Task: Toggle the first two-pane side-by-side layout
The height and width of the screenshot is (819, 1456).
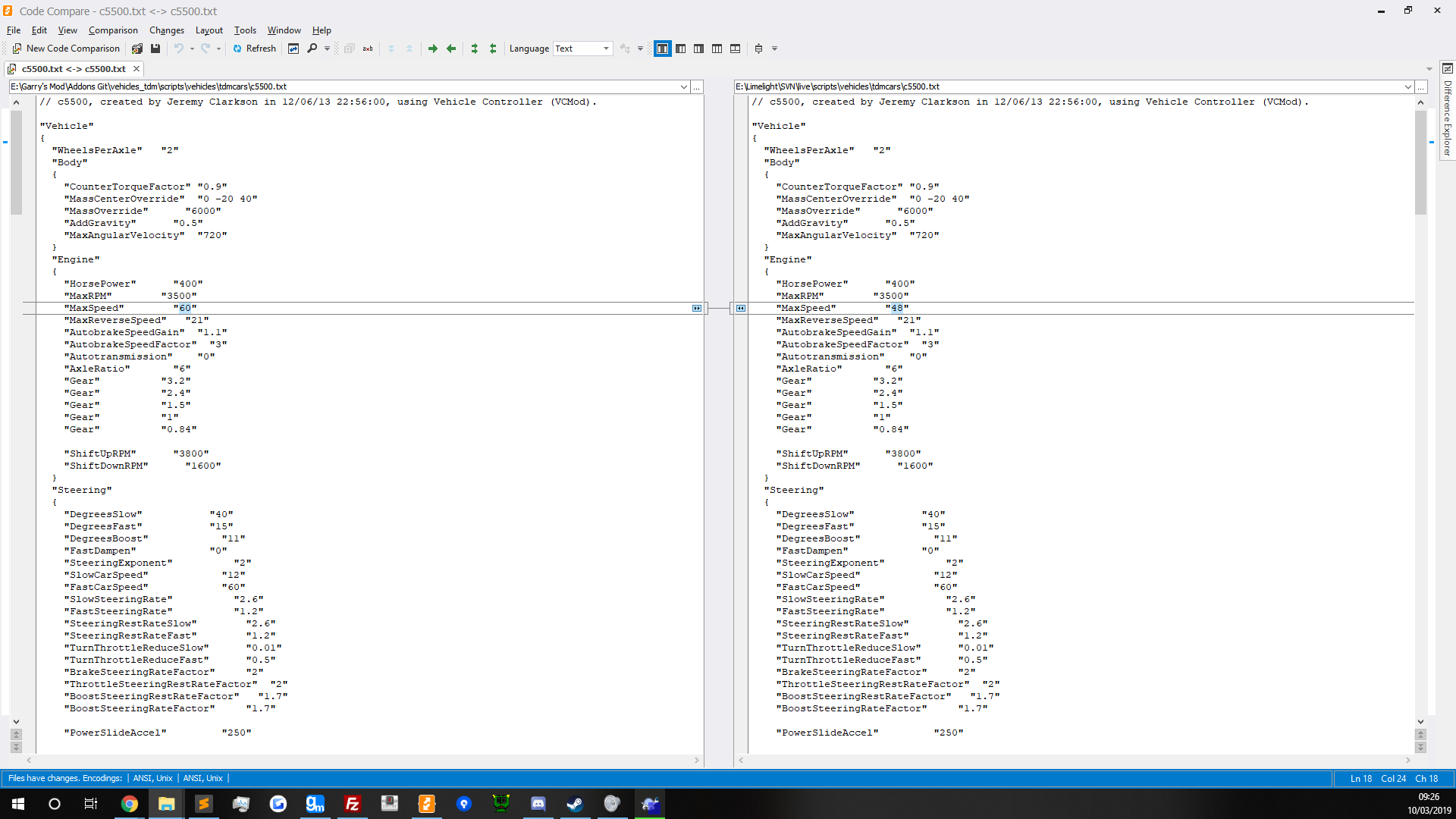Action: pos(662,49)
